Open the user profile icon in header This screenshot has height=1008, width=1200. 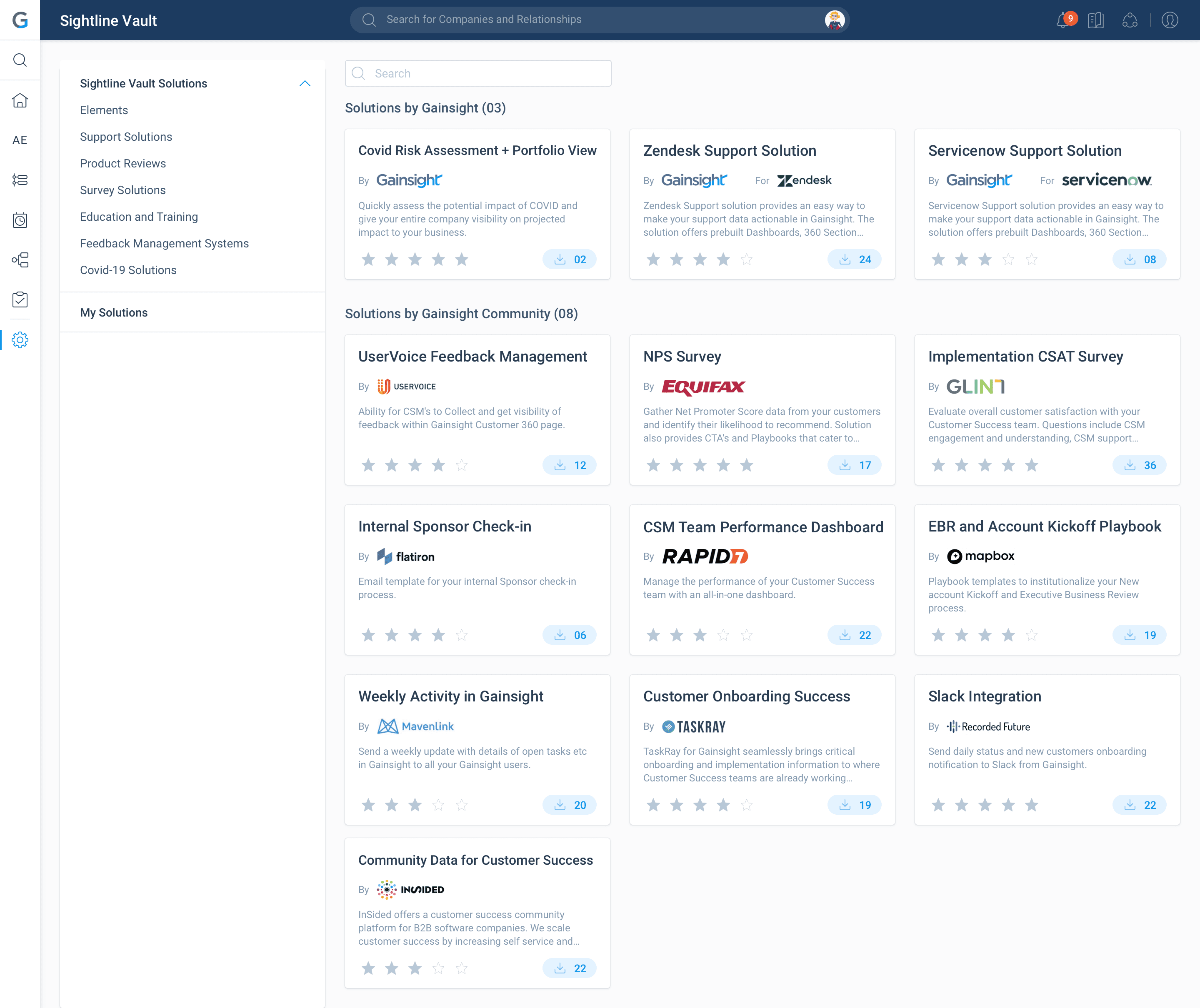[1170, 20]
